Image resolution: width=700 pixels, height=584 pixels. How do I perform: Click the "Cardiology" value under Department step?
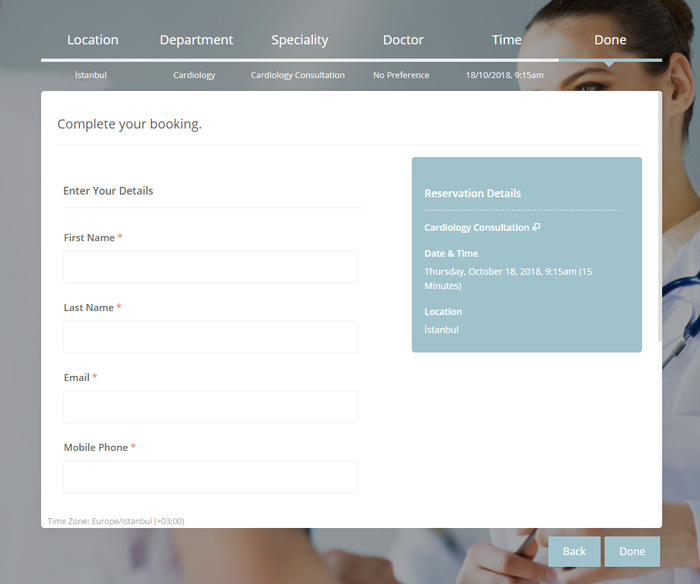194,75
